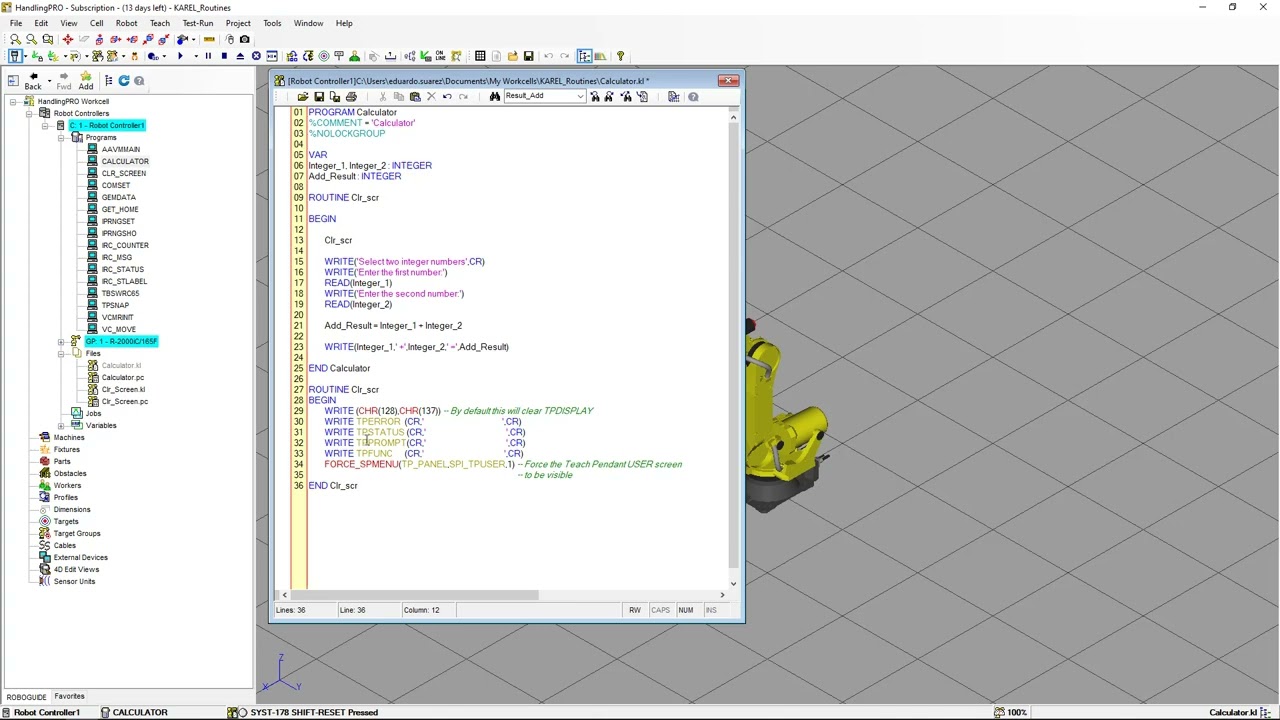Expand the Variables node

61,425
